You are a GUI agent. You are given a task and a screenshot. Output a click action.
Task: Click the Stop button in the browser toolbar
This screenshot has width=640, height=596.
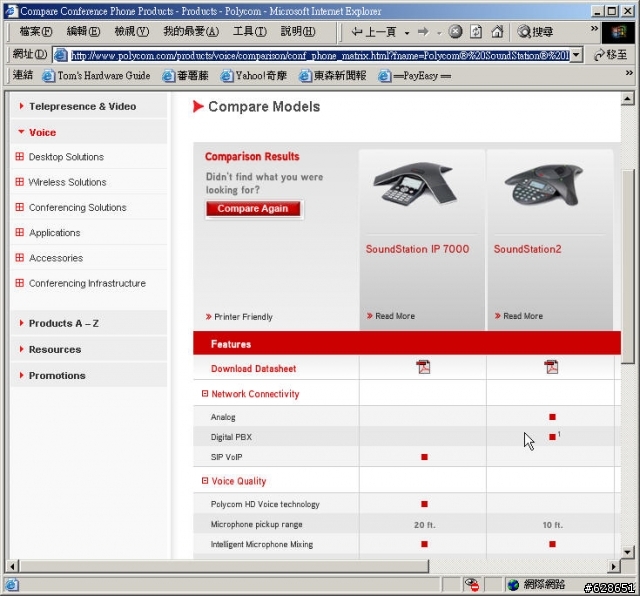click(x=455, y=32)
